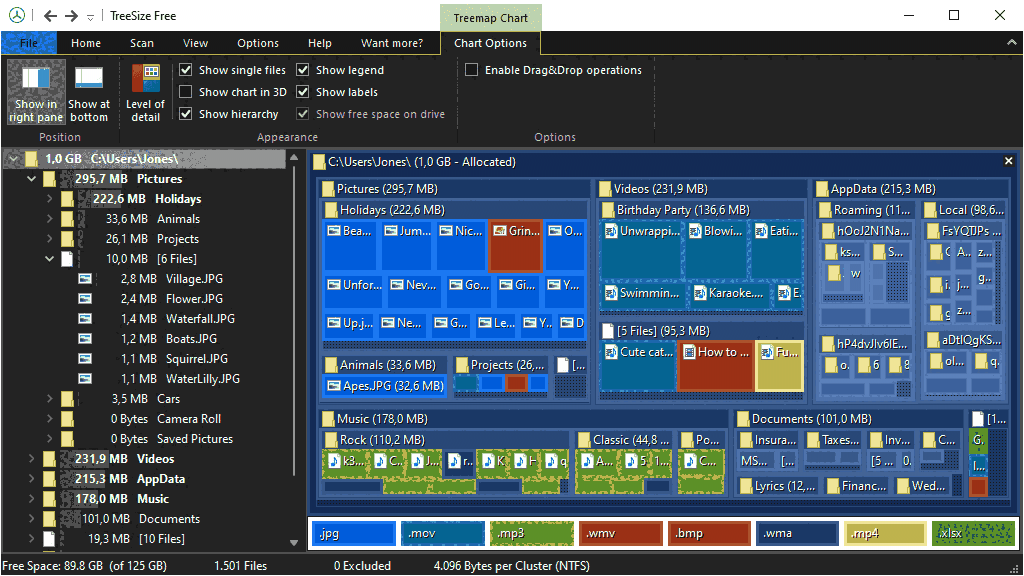Click the .mp3 legend color swatch
The image size is (1024, 576).
(x=532, y=533)
